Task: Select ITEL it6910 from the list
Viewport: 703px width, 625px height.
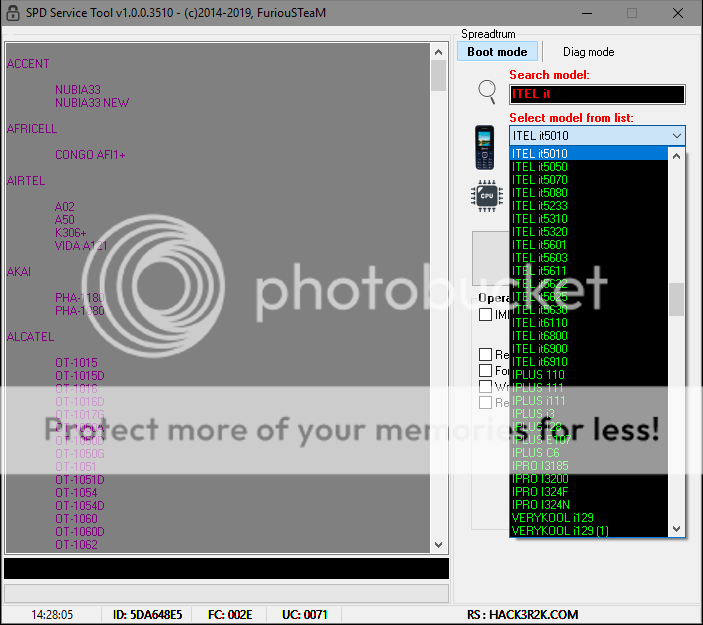Action: 589,362
